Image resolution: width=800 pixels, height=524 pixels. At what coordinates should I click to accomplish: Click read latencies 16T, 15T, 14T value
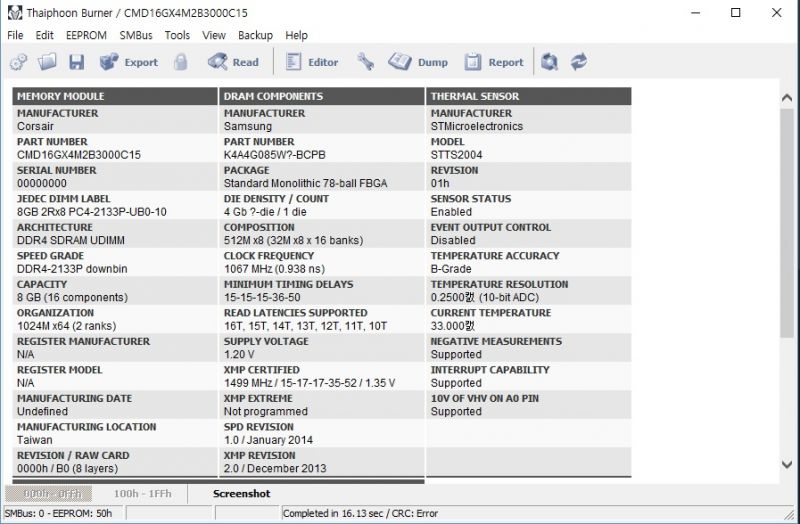click(305, 326)
